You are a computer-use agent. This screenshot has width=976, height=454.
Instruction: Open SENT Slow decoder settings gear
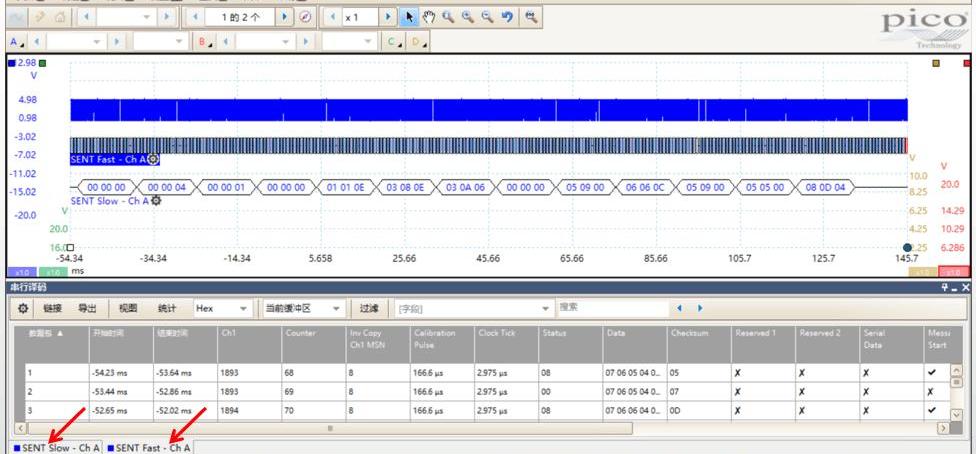coord(156,201)
